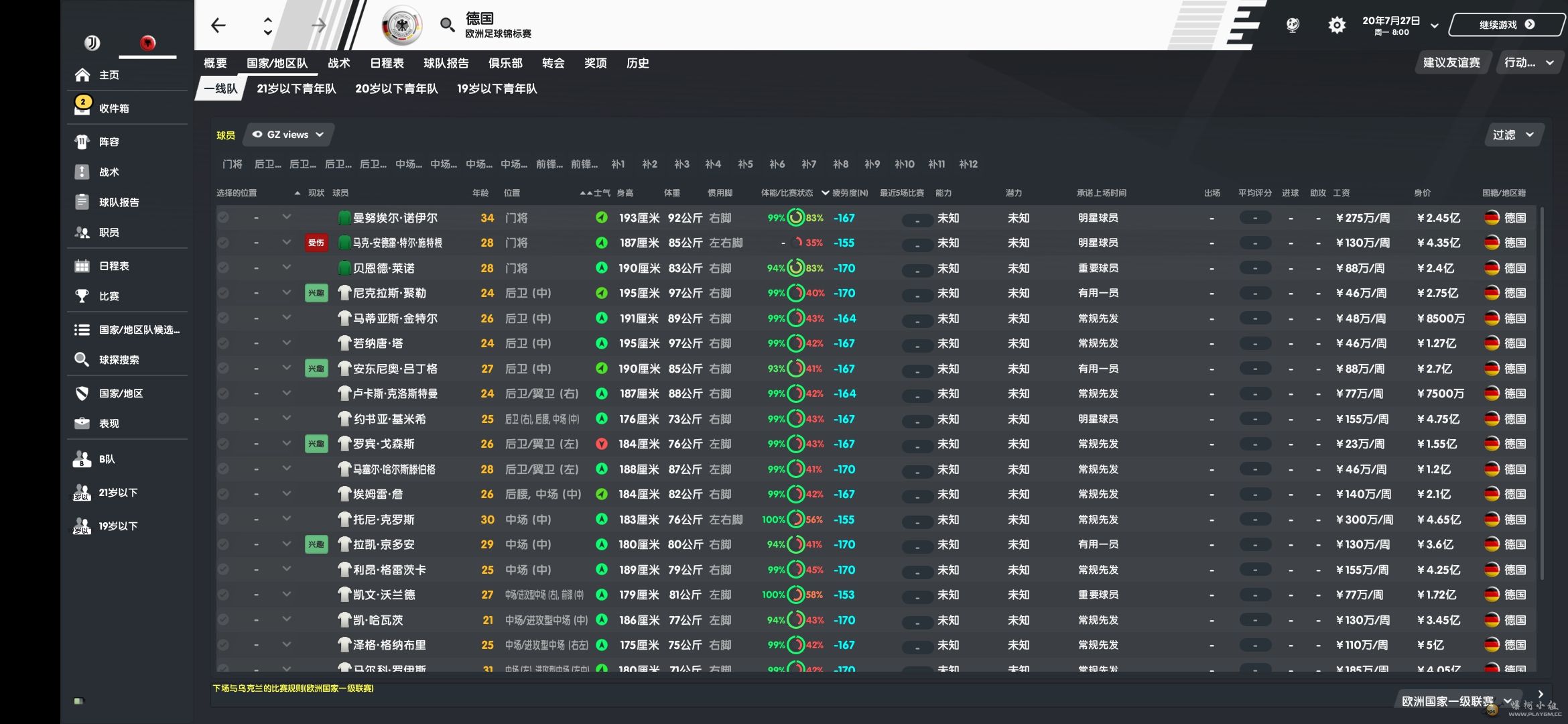The height and width of the screenshot is (724, 1568).
Task: Expand the 过滤 filter dropdown
Action: pos(1513,135)
